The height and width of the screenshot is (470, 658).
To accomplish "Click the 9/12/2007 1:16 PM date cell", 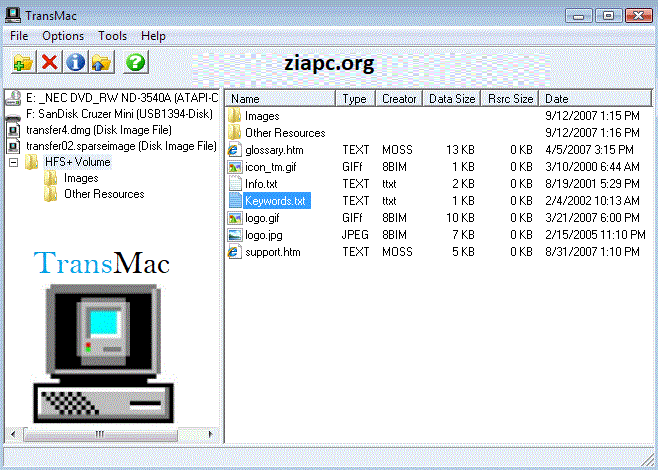I will 592,133.
